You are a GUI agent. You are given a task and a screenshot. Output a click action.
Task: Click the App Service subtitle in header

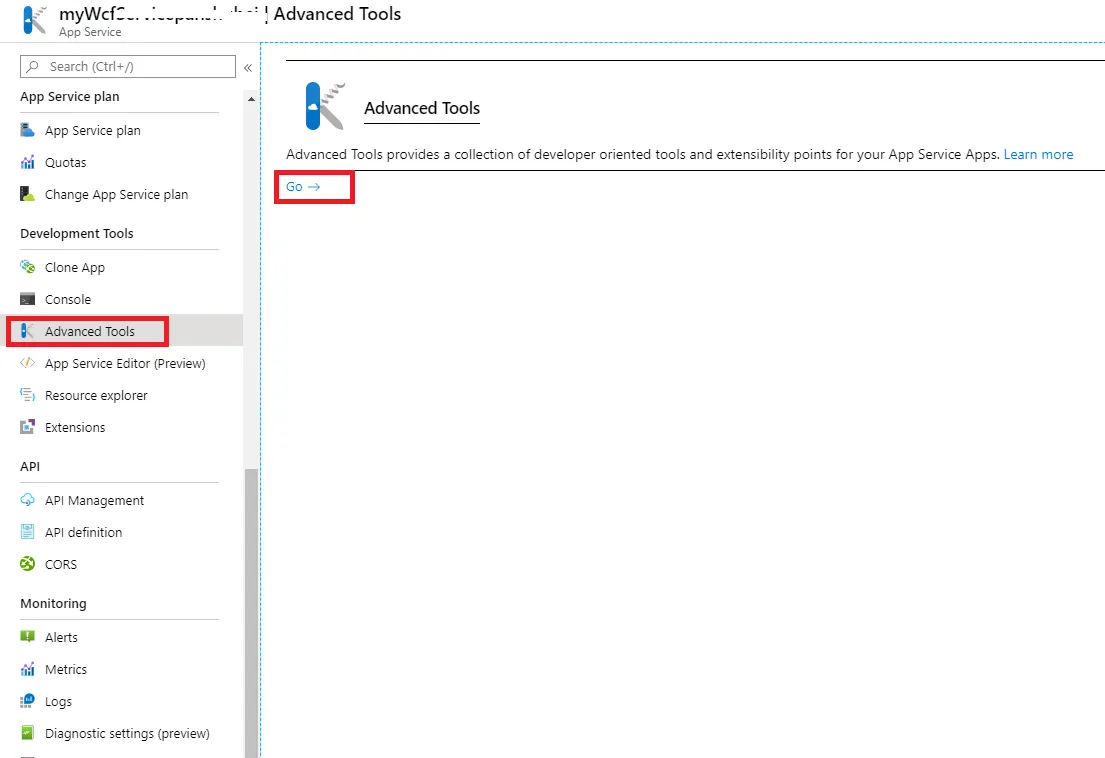tap(90, 32)
